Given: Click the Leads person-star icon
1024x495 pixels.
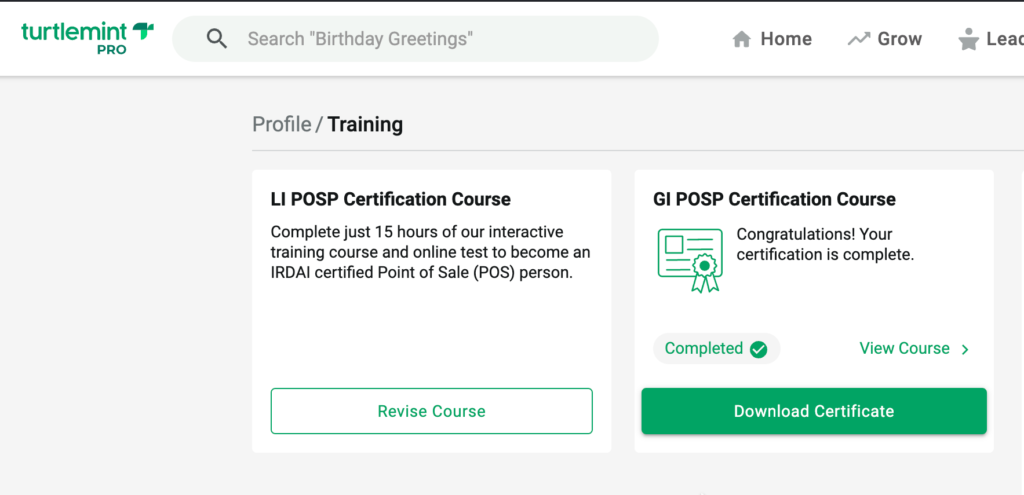Looking at the screenshot, I should [968, 39].
